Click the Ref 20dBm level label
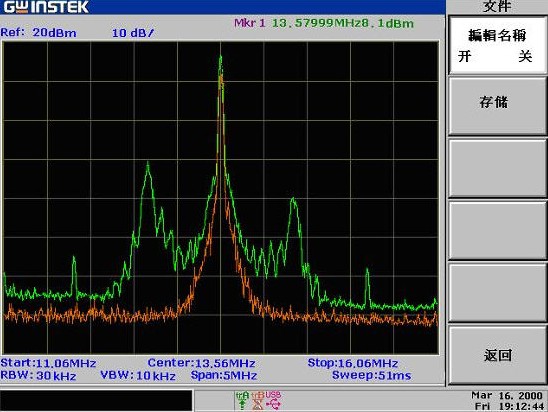This screenshot has height=412, width=548. coord(38,33)
